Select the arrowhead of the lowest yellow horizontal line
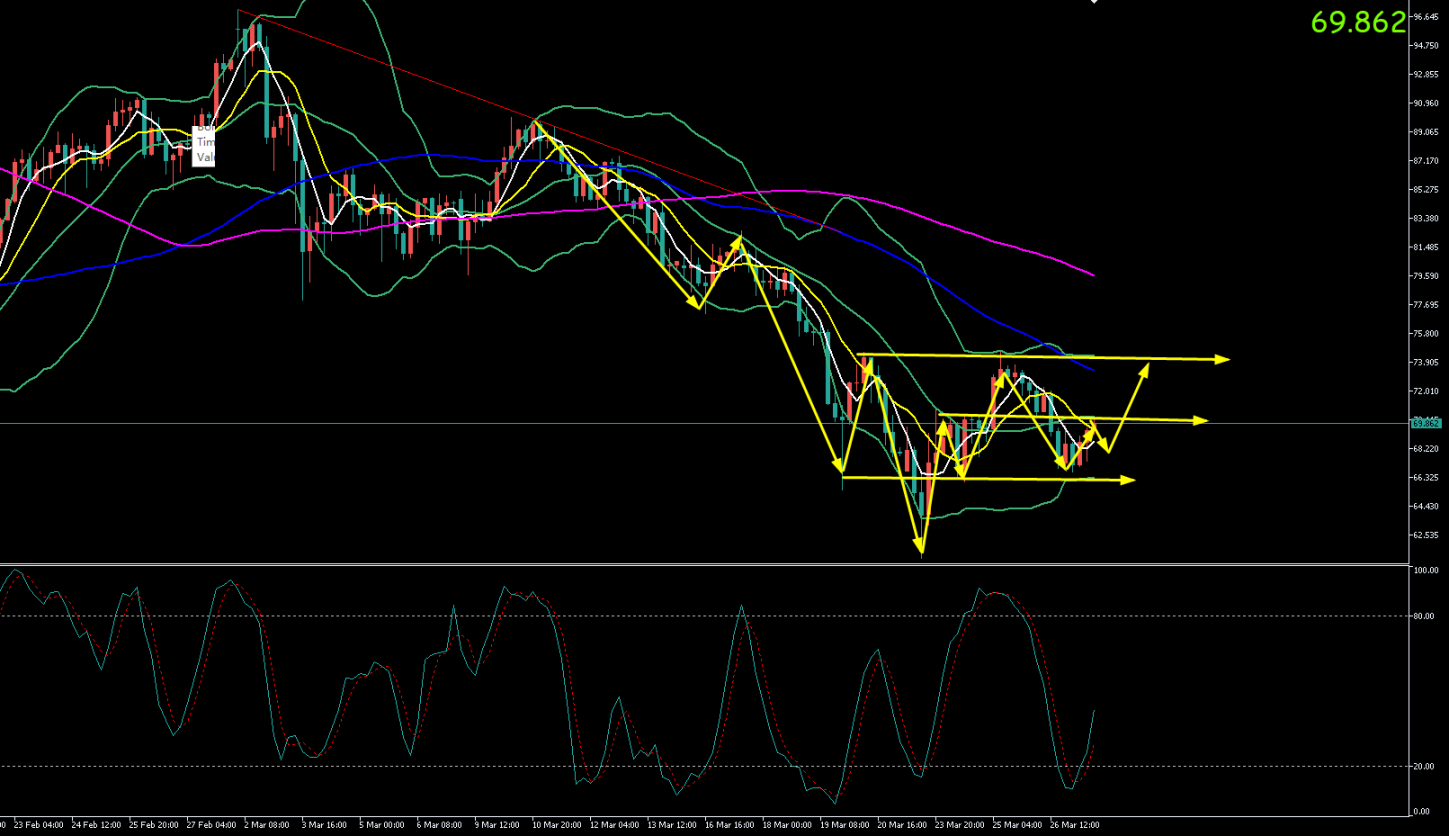 pyautogui.click(x=1130, y=480)
